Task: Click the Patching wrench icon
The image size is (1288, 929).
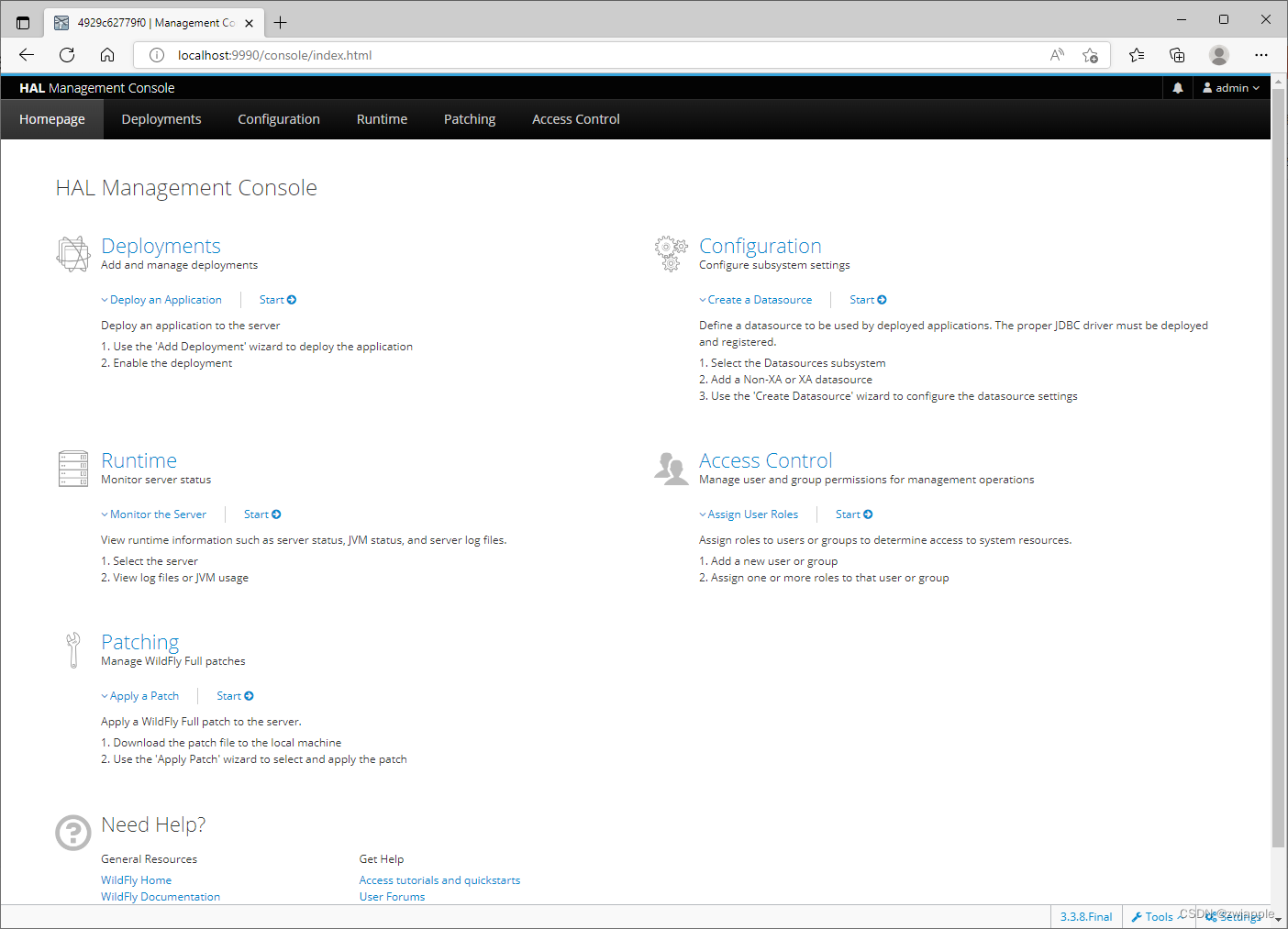Action: point(73,649)
